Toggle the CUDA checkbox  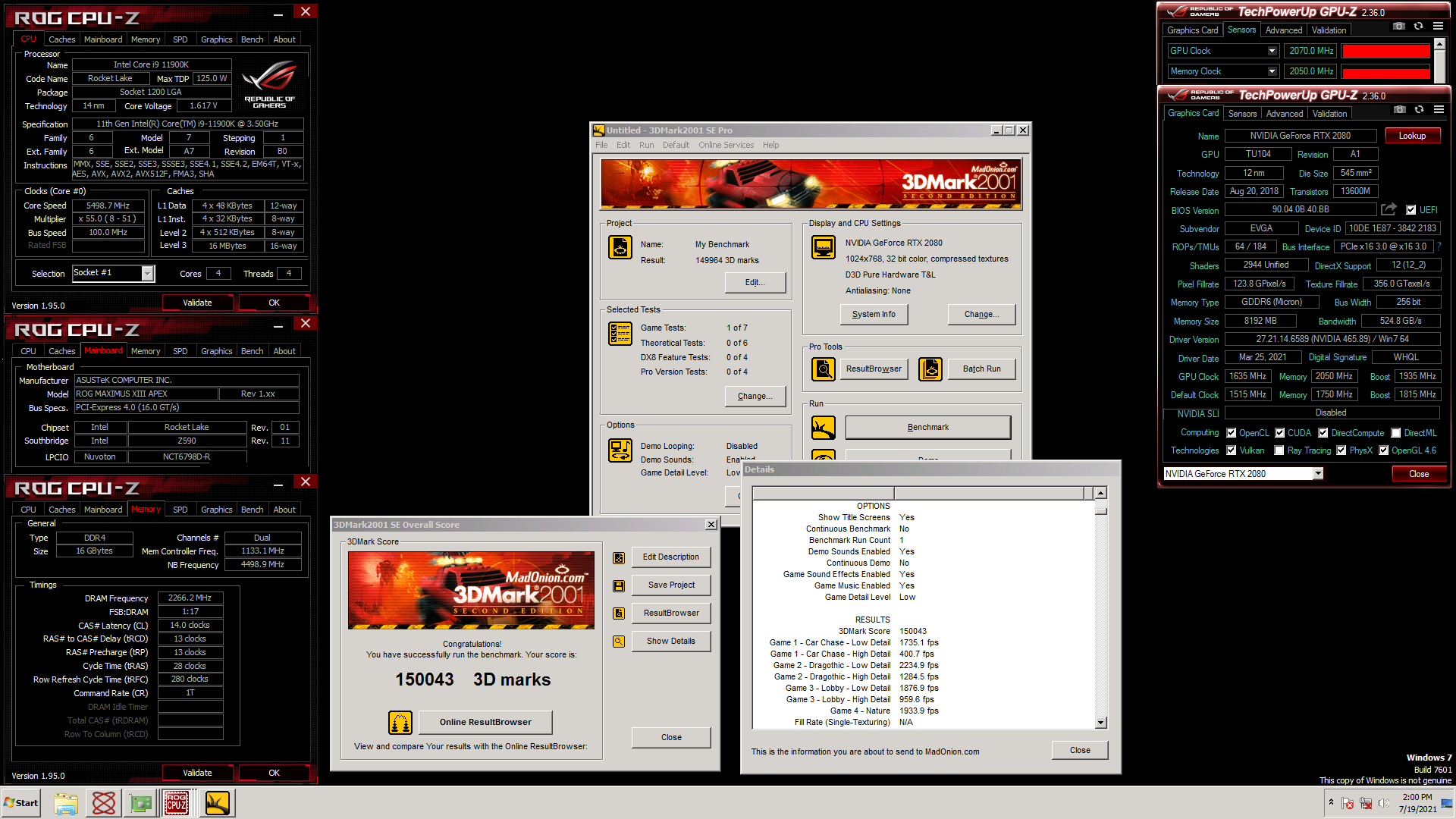(1280, 433)
